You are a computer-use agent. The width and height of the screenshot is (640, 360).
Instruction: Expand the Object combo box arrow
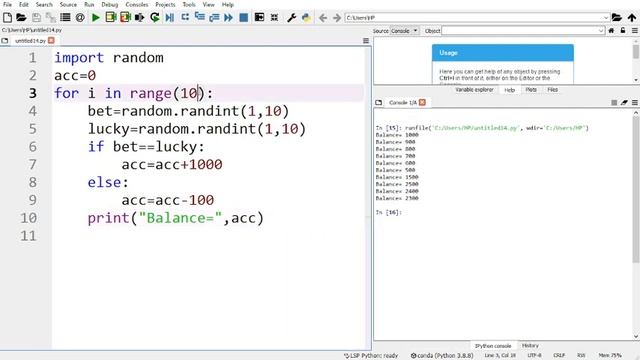pos(600,31)
